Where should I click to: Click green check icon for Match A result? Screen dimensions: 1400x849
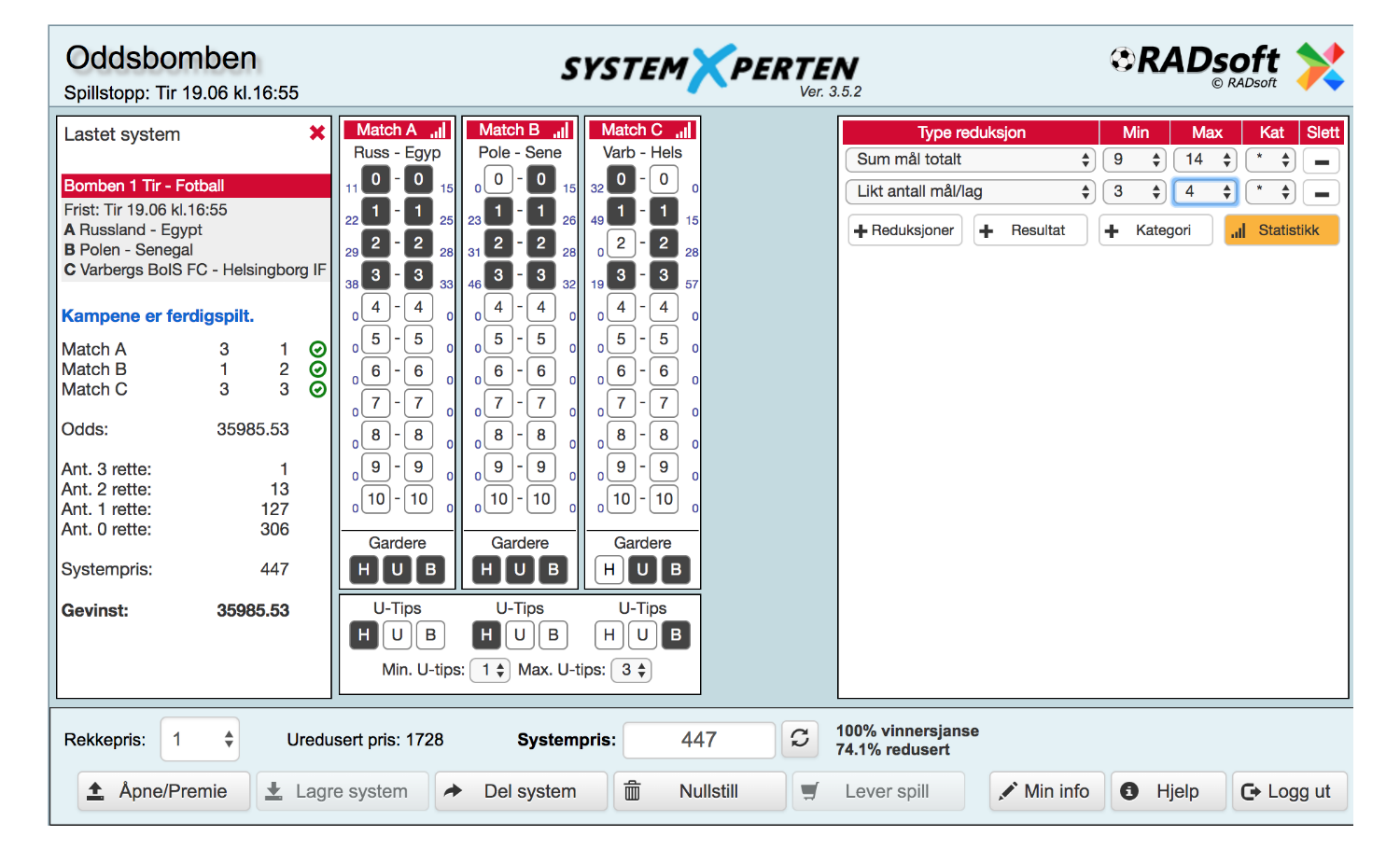(318, 350)
